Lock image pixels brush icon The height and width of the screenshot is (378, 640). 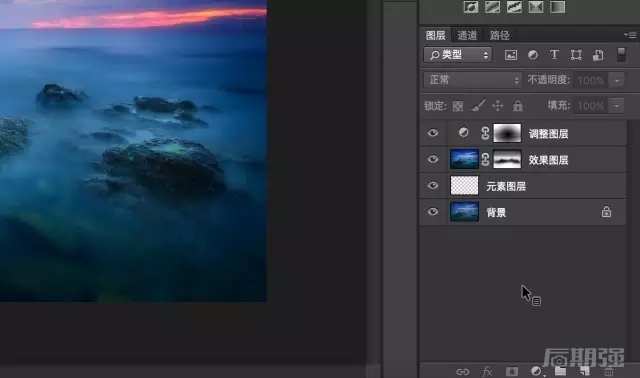(478, 106)
